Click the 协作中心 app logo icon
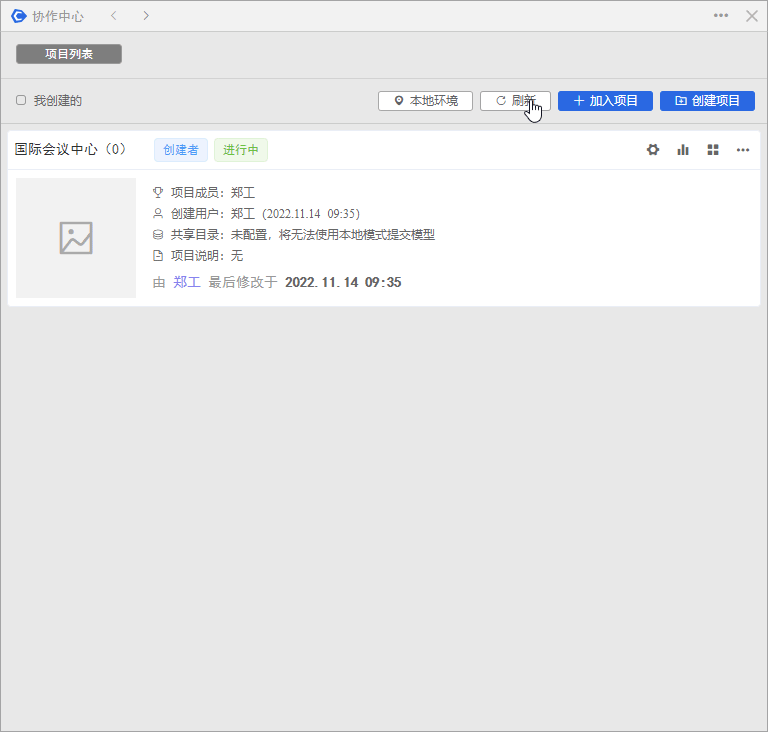The height and width of the screenshot is (732, 768). 18,16
